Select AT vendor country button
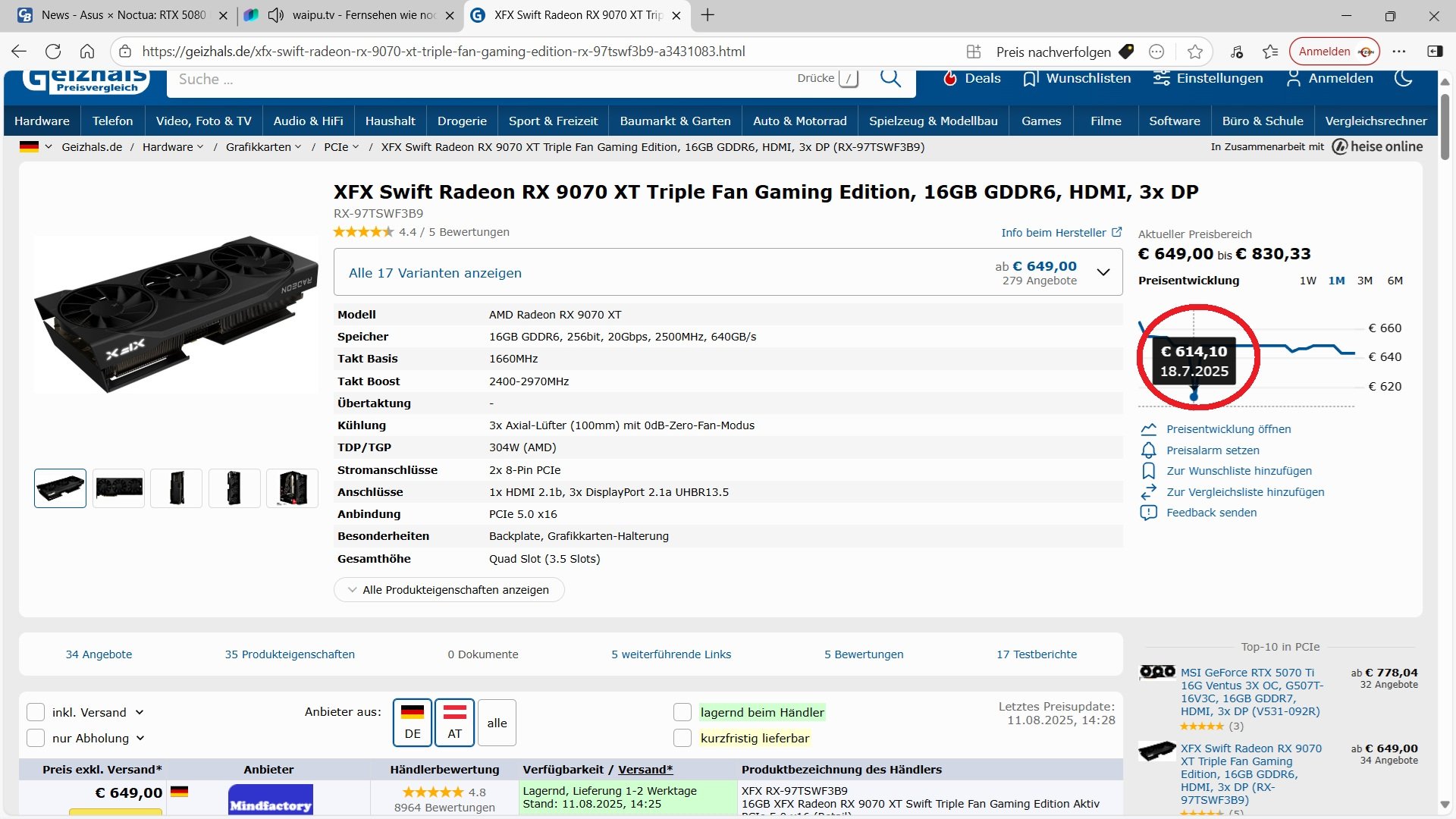Screen dimensions: 1456x819 coord(454,723)
